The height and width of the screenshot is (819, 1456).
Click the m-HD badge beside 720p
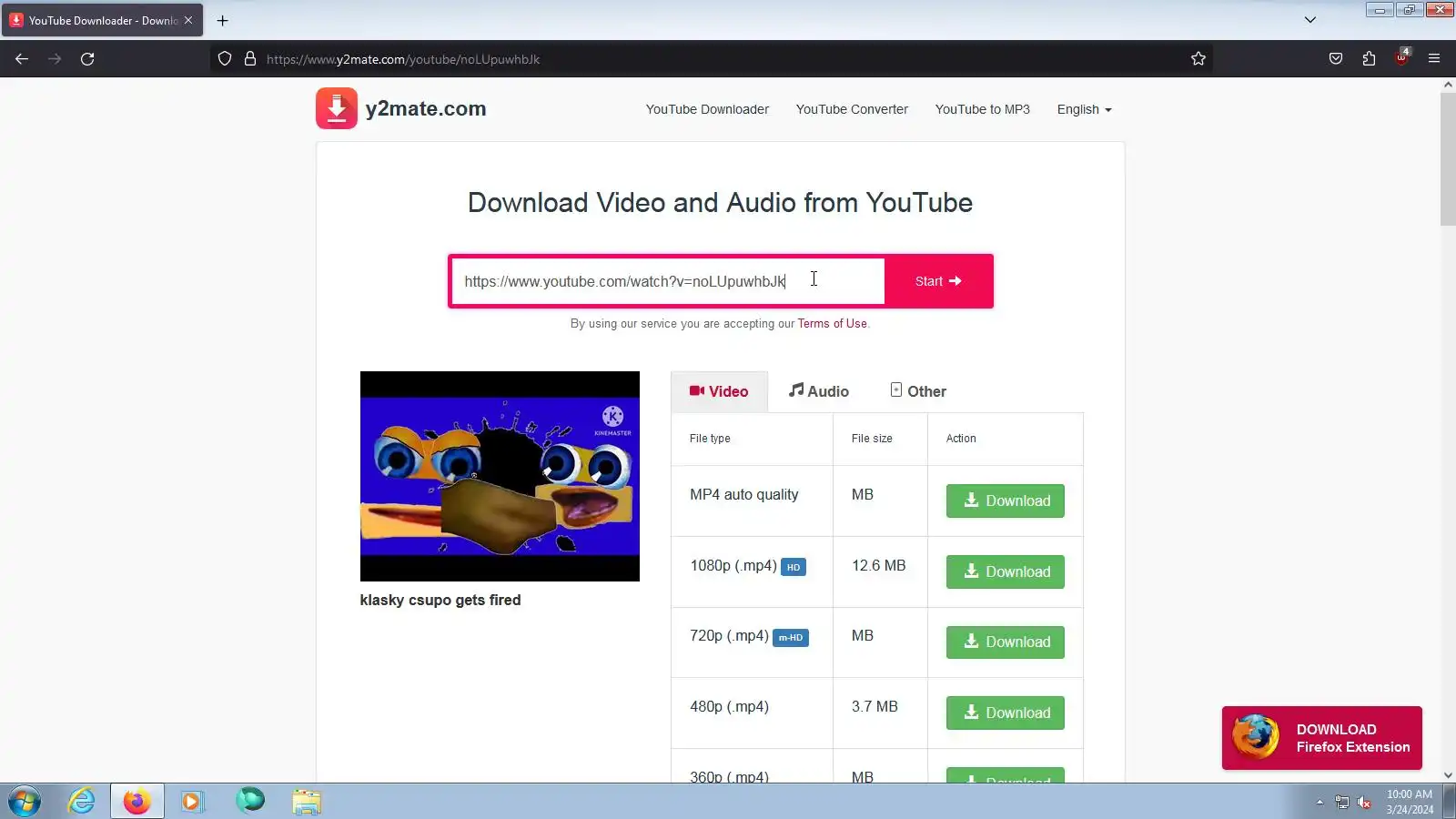(x=791, y=638)
